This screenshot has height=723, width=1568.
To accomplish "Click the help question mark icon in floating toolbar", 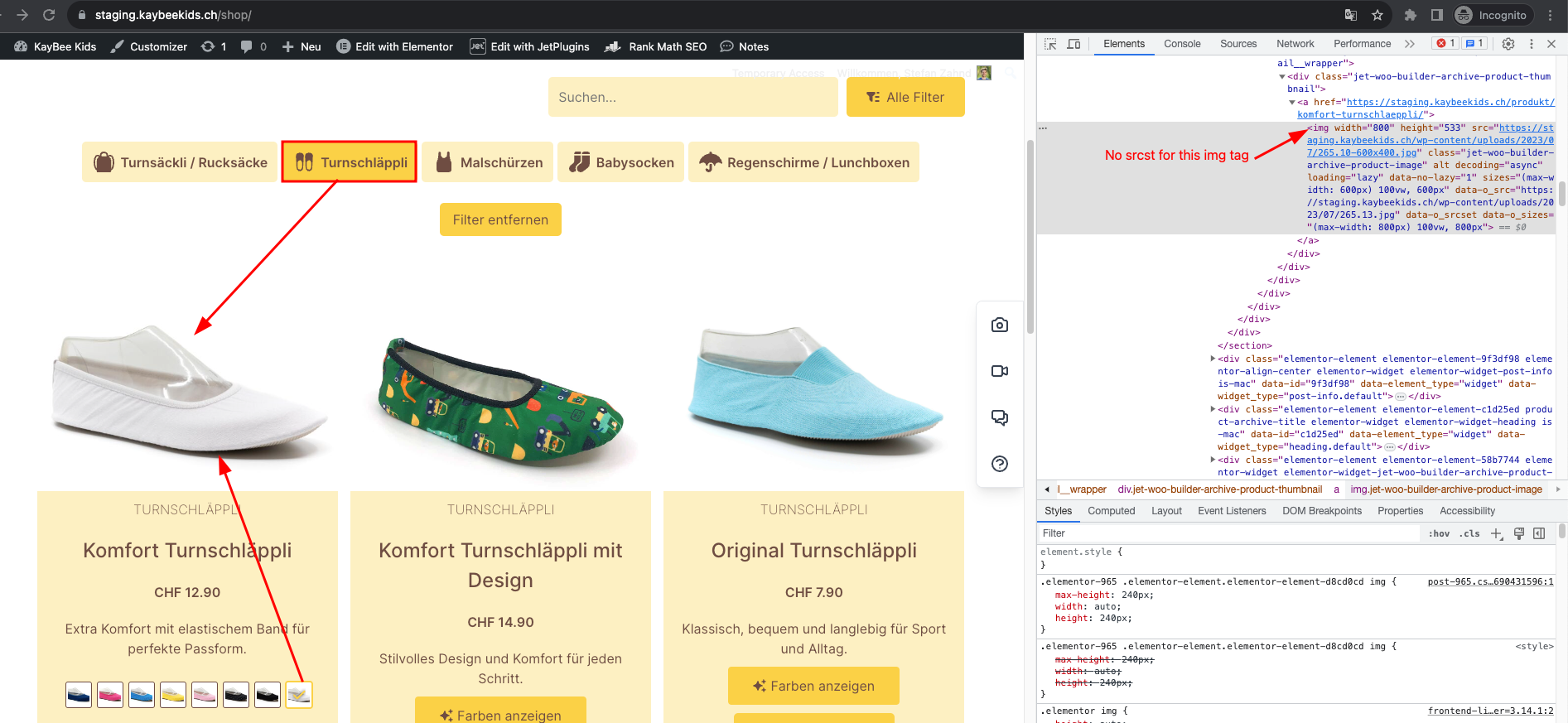I will click(1000, 464).
